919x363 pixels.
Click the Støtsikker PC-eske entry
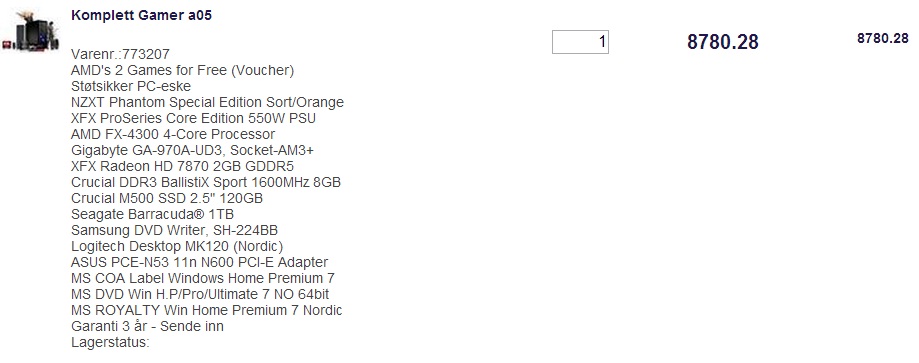point(131,86)
